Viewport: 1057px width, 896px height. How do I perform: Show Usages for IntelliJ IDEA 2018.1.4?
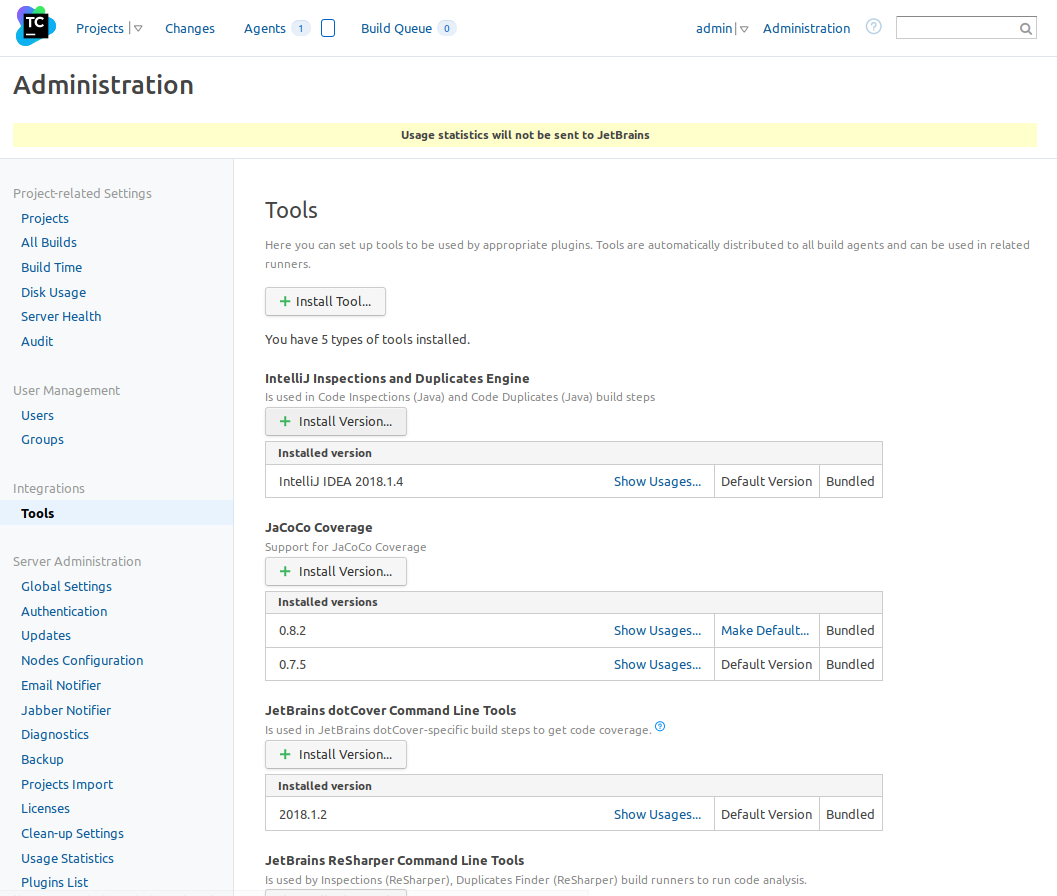coord(657,481)
